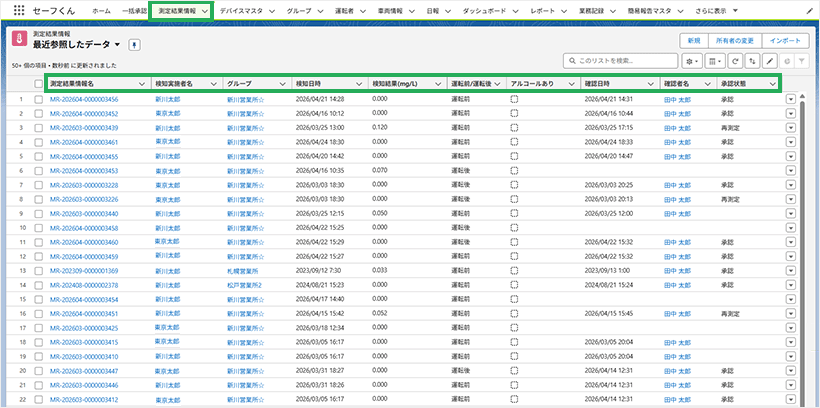Open 検知結果(mg/L) column header dropdown
This screenshot has height=408, width=820.
pos(436,83)
